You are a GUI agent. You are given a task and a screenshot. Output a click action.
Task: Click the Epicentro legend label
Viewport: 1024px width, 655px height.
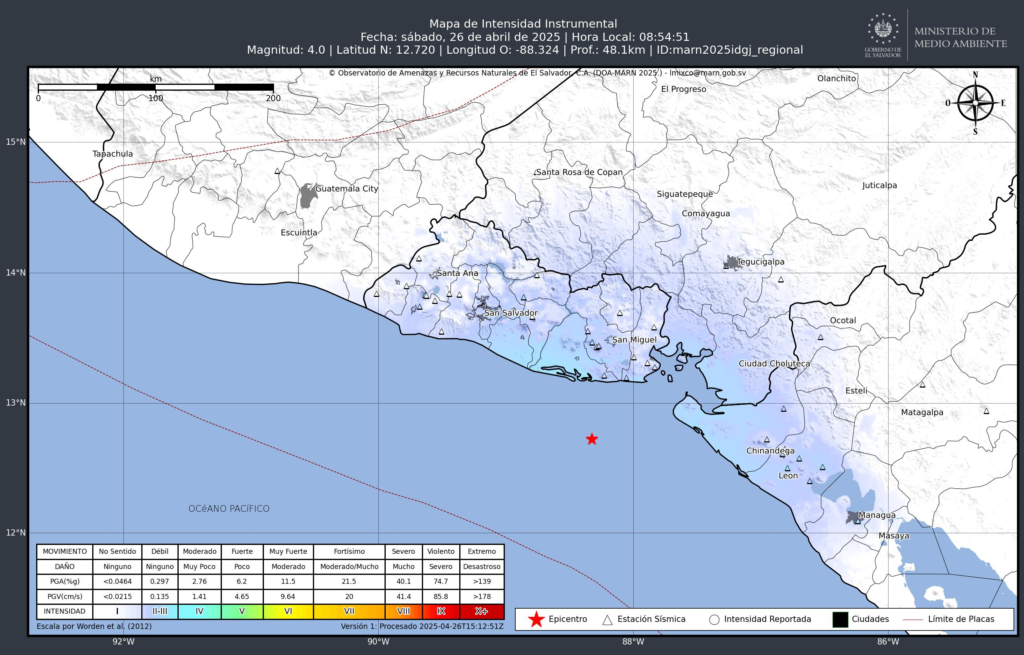(568, 619)
